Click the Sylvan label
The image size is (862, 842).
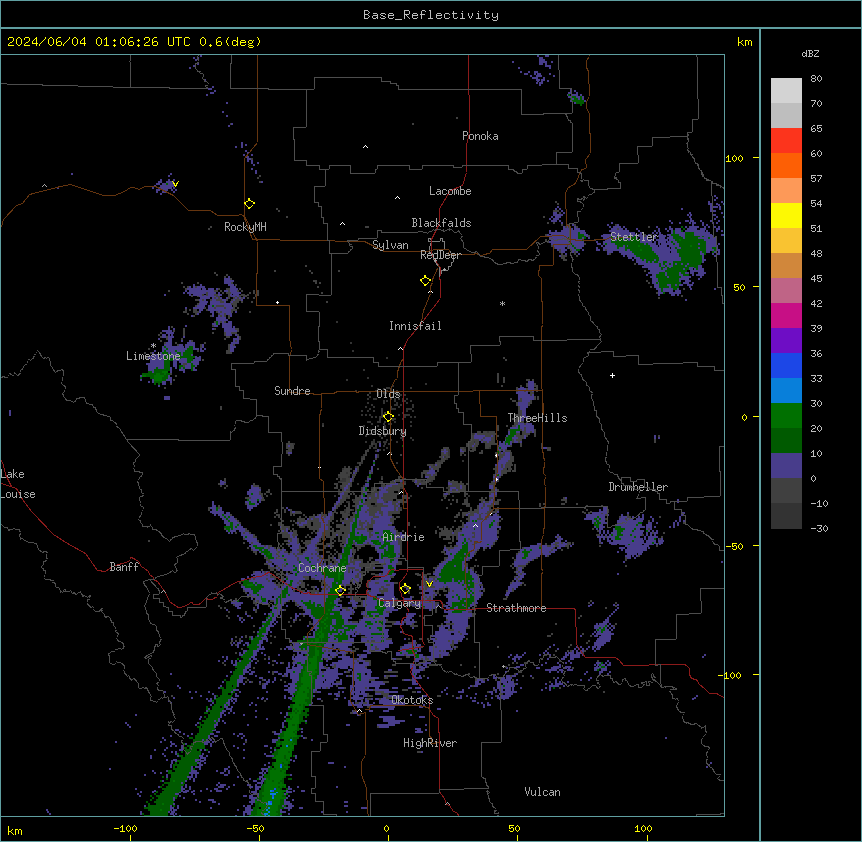coord(390,245)
